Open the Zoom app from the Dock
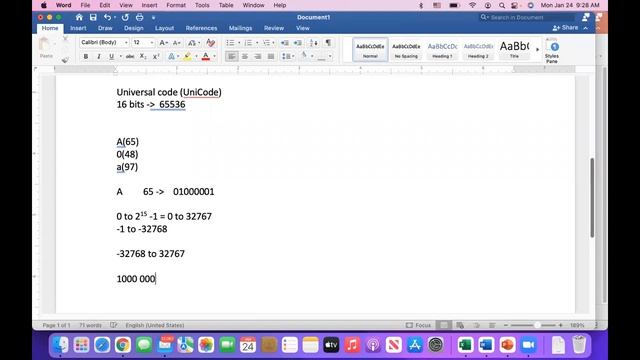The height and width of the screenshot is (360, 640). pyautogui.click(x=528, y=345)
